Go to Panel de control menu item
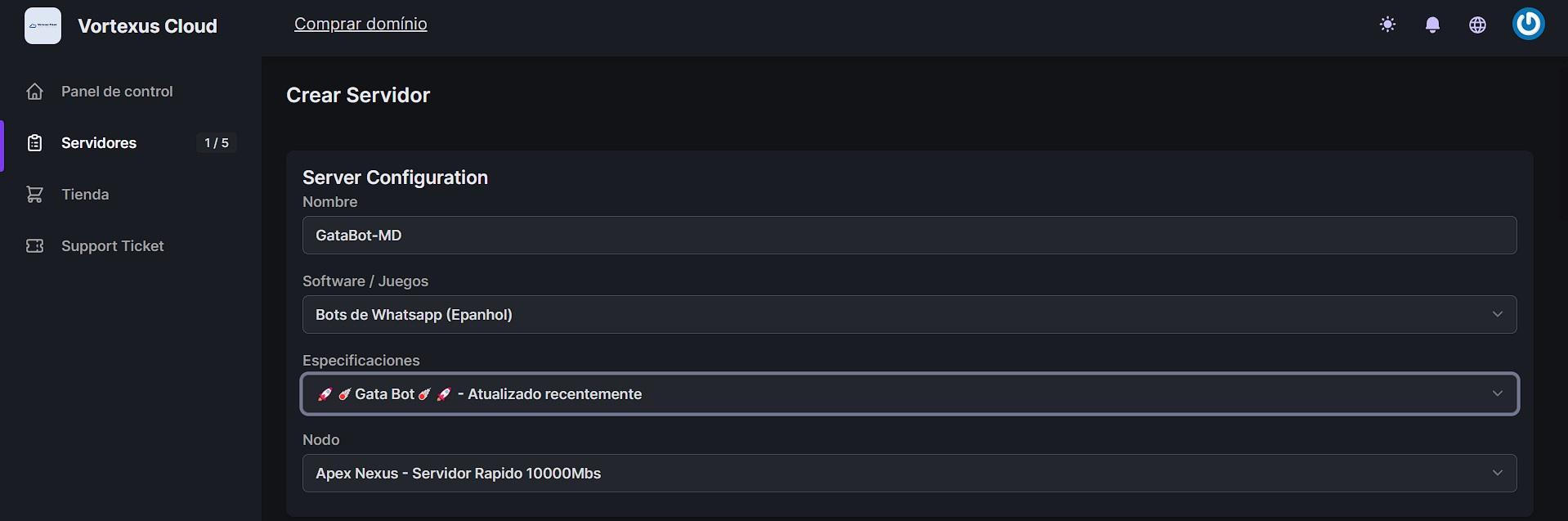This screenshot has width=1568, height=521. pos(117,91)
